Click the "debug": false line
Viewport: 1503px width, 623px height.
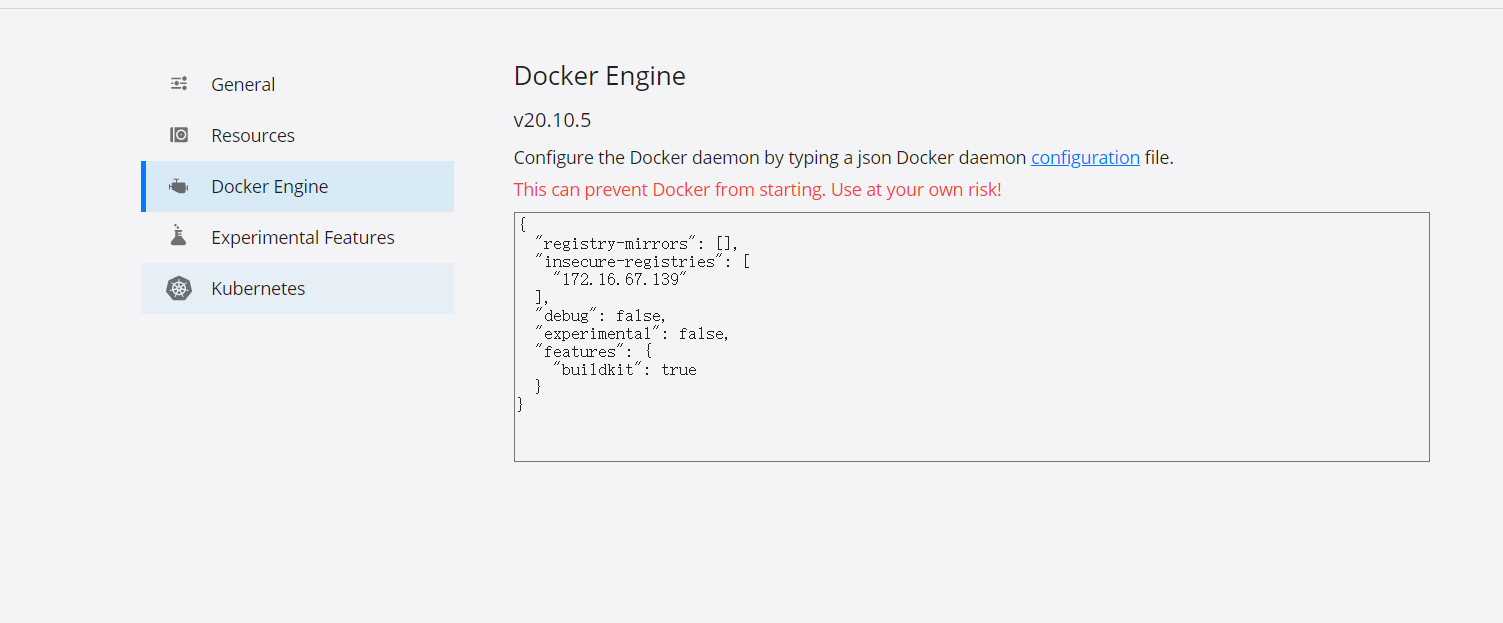(x=600, y=315)
